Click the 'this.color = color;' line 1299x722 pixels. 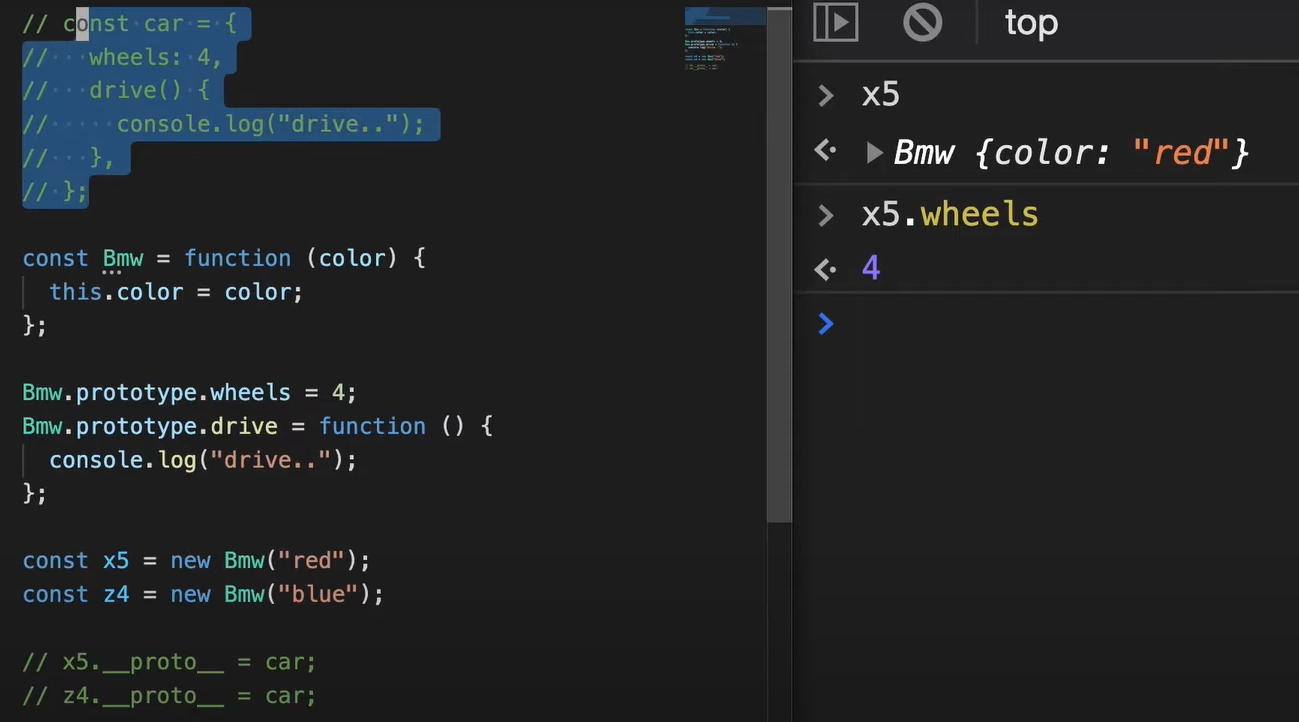[x=176, y=292]
